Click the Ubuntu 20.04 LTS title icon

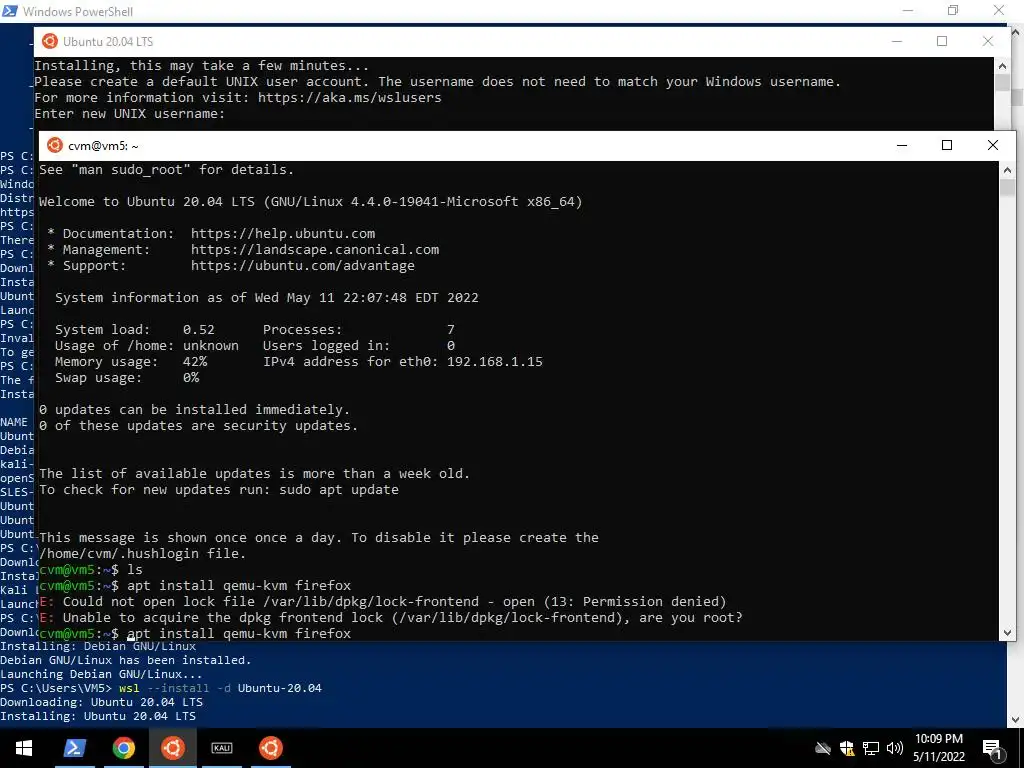coord(50,41)
